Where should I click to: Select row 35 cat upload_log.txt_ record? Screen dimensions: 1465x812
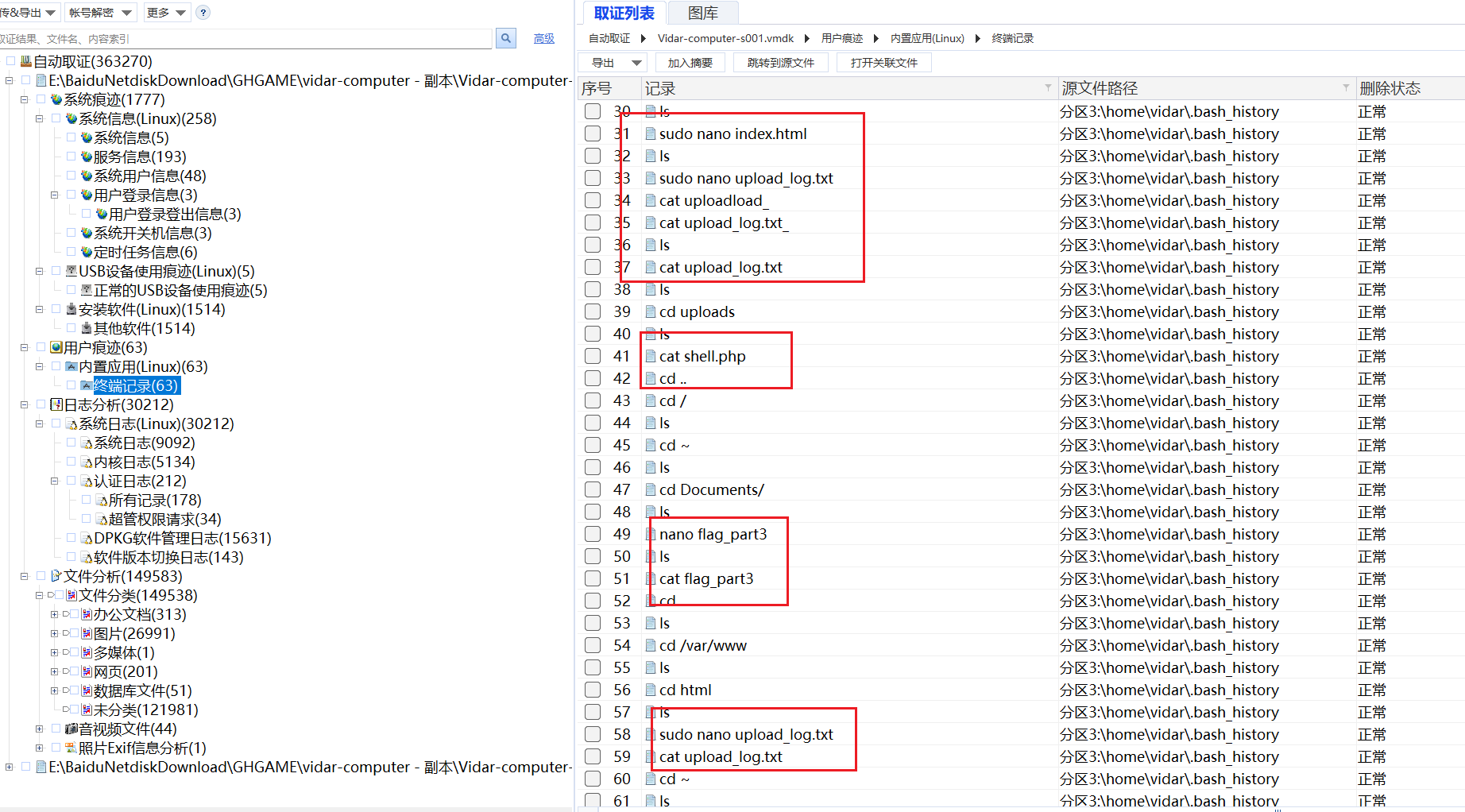724,222
